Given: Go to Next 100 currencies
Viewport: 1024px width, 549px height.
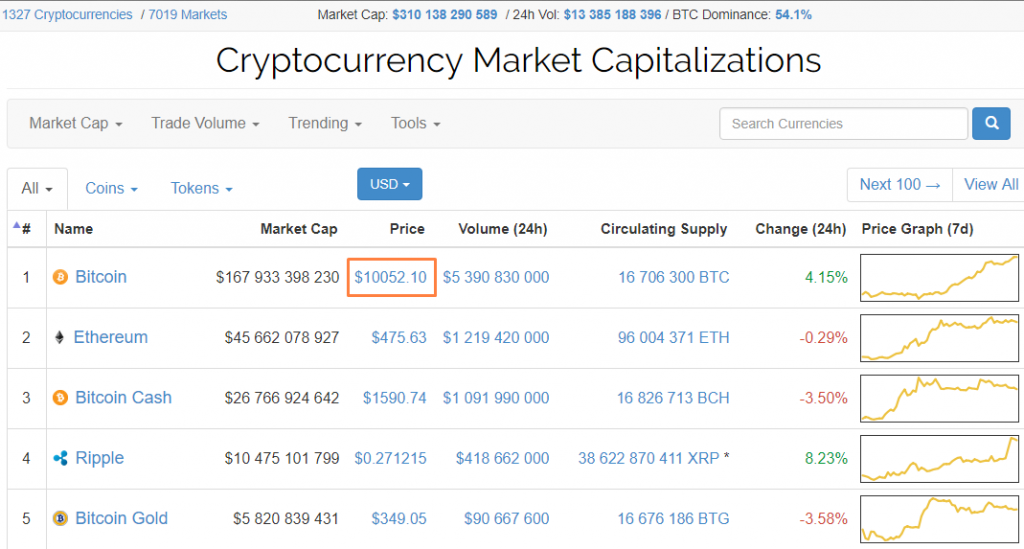Looking at the screenshot, I should click(x=899, y=184).
